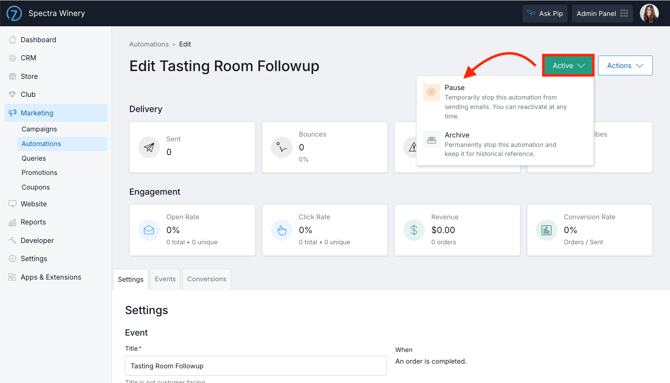
Task: Click the CRM sidebar icon
Action: [12, 58]
